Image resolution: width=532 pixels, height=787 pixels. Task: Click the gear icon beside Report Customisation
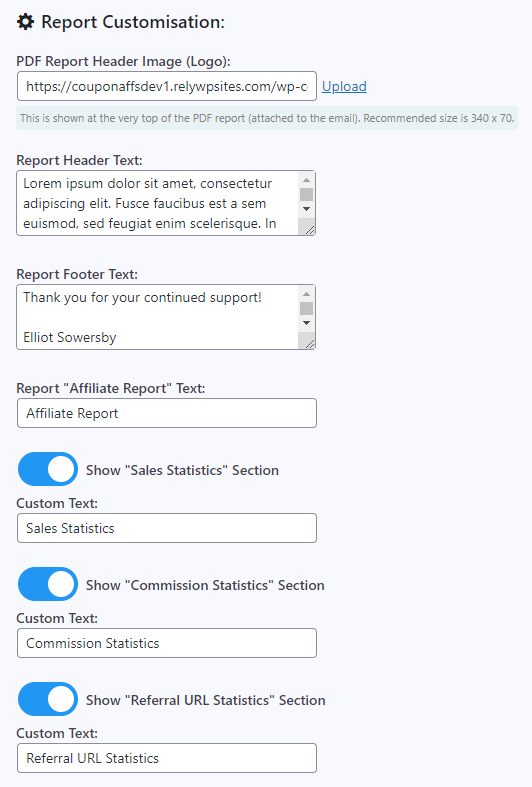[x=25, y=22]
